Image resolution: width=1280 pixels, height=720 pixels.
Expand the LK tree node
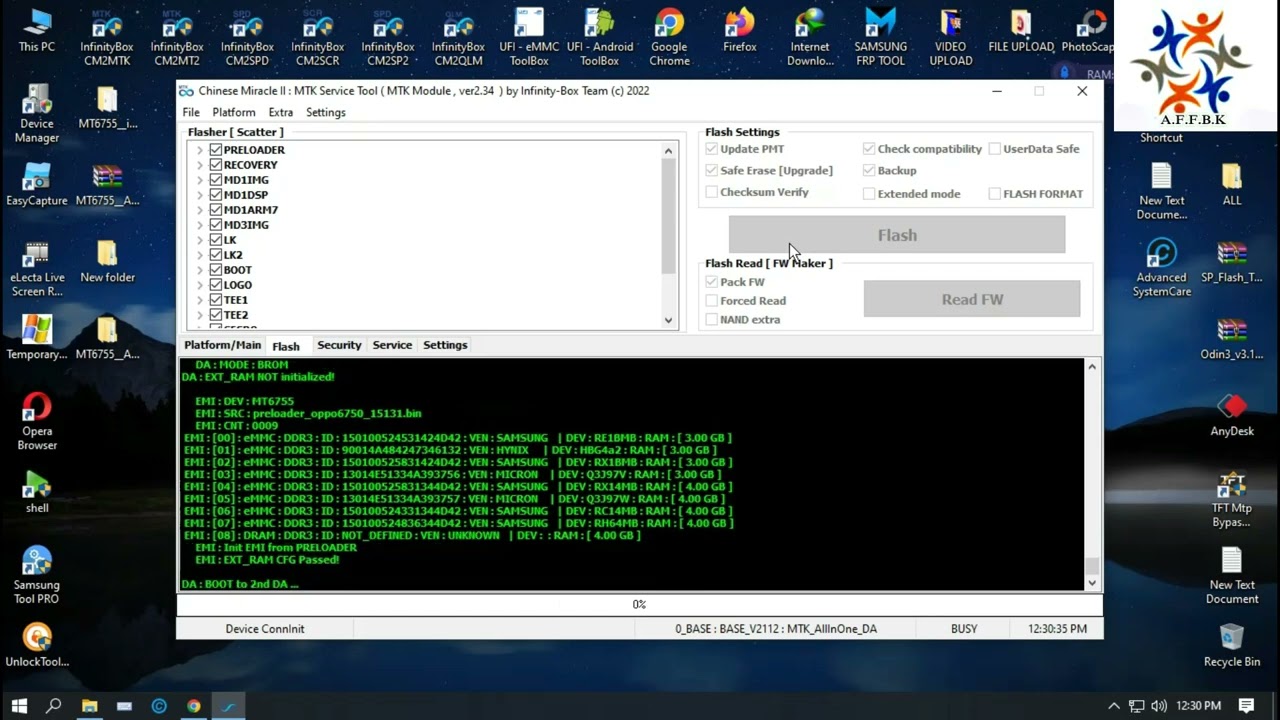200,240
